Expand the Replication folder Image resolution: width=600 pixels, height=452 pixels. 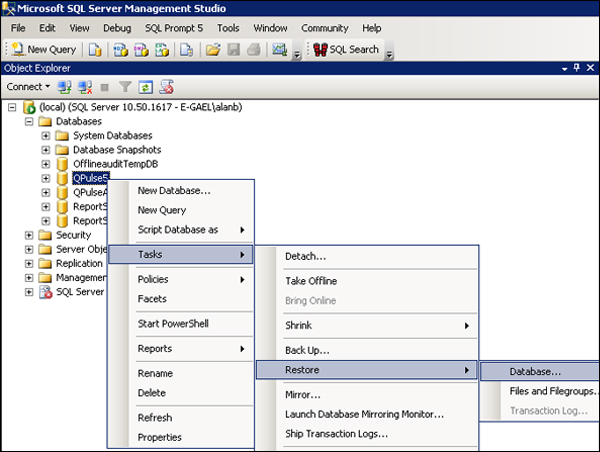[29, 264]
